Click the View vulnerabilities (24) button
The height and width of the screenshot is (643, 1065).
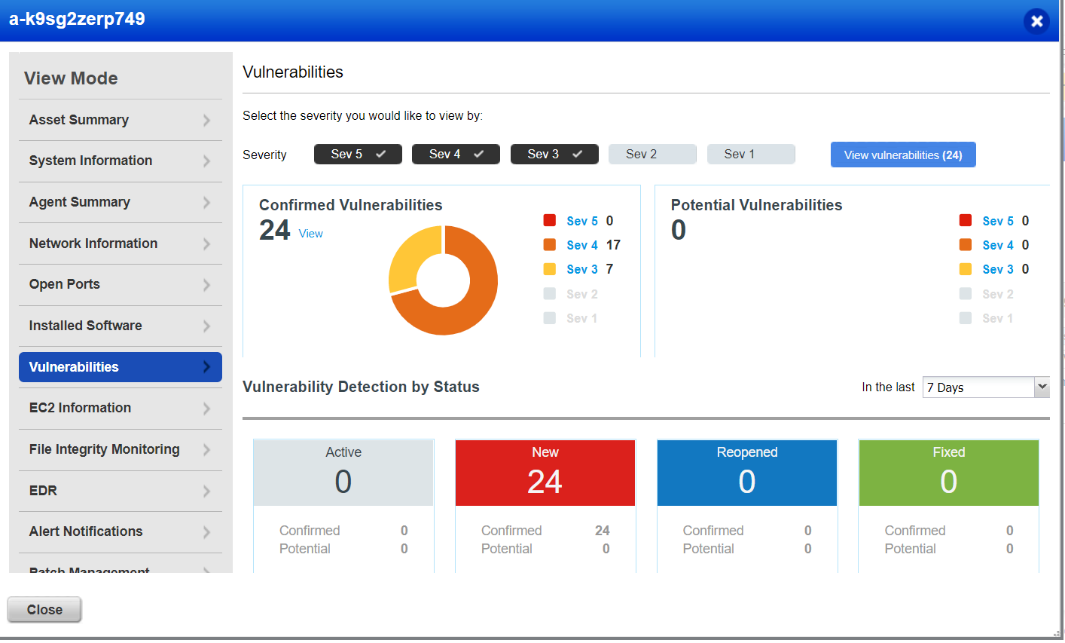point(902,153)
